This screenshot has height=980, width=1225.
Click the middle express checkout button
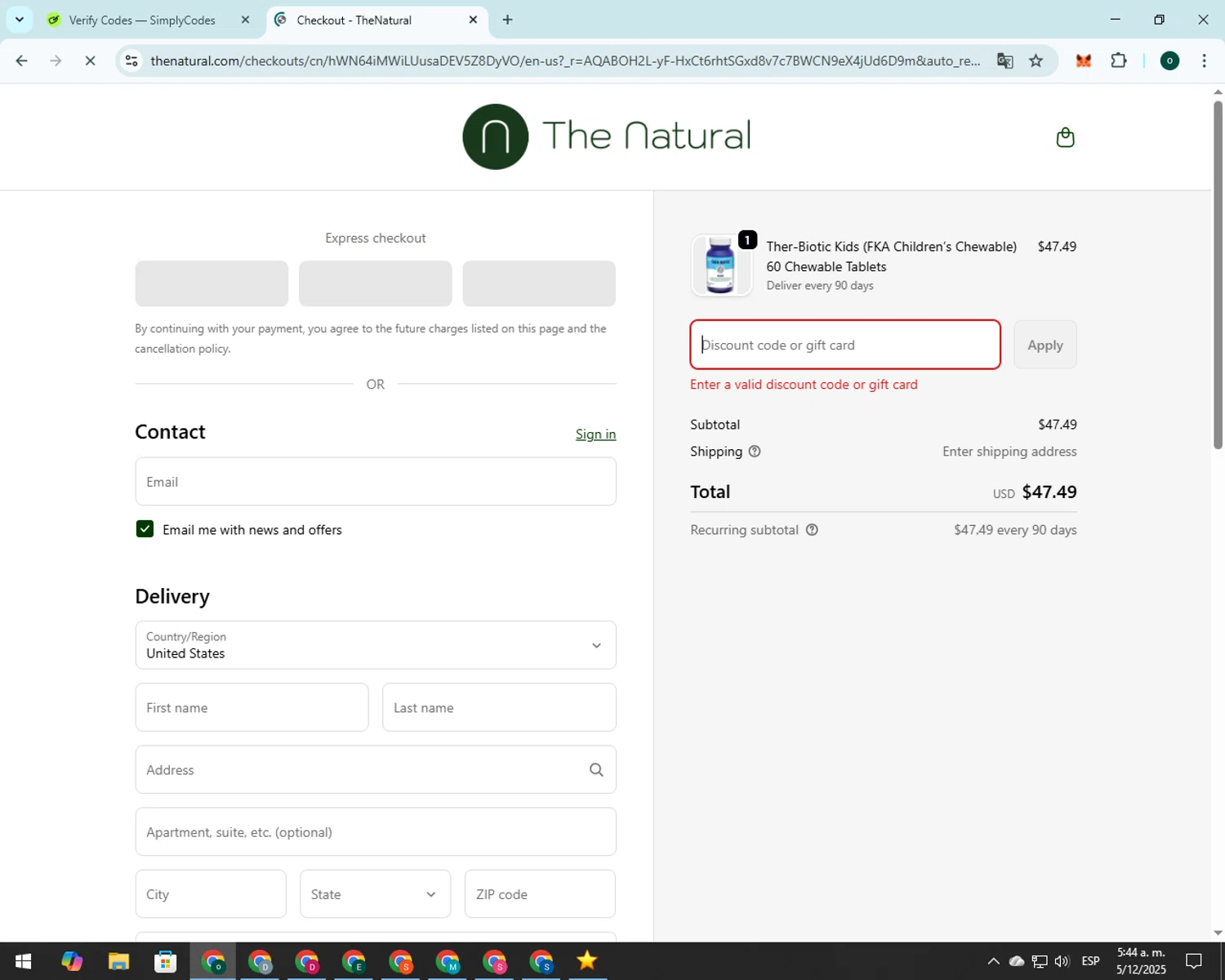pyautogui.click(x=376, y=283)
